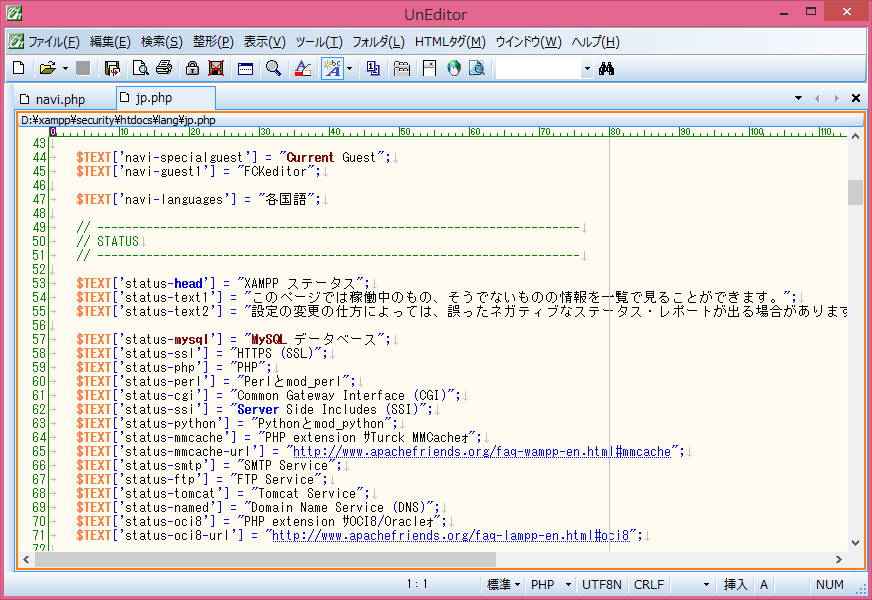Open the toolbar search combo box dropdown

[x=586, y=69]
